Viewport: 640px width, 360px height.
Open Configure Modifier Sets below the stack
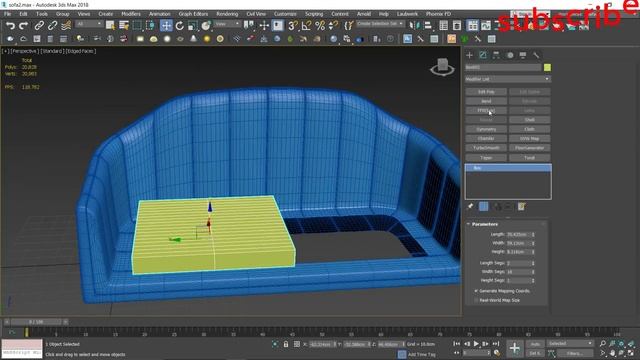[x=522, y=207]
